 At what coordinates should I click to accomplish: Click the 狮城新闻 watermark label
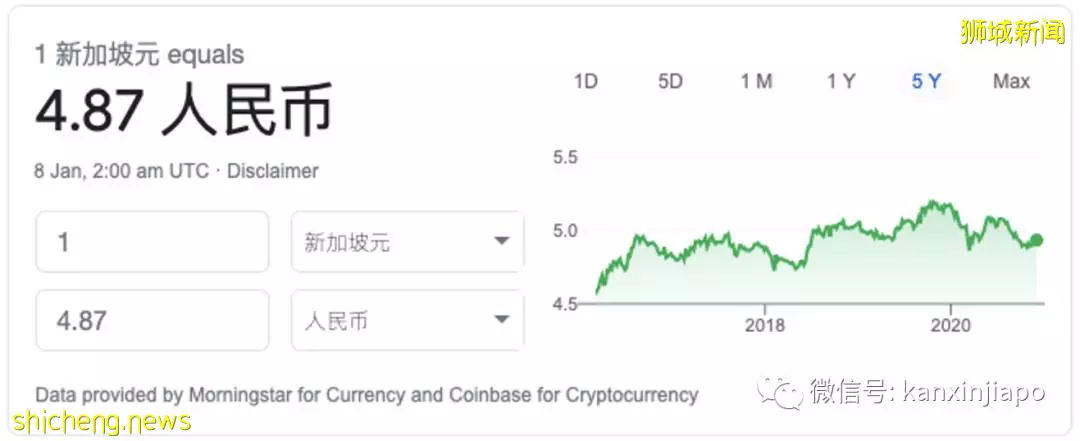(1012, 32)
